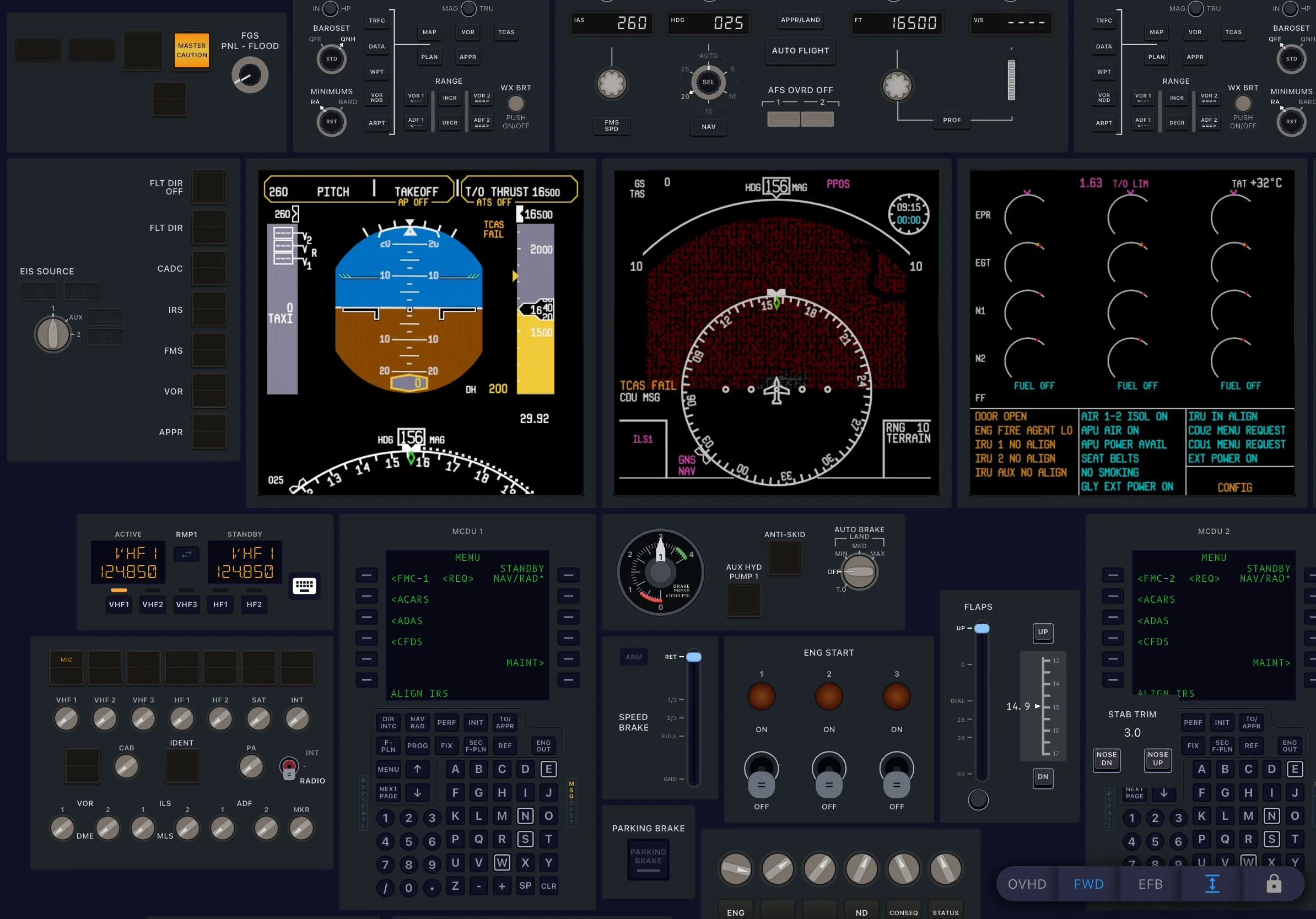Click the PA audio volume knob
Screen dimensions: 1316x919
click(251, 766)
